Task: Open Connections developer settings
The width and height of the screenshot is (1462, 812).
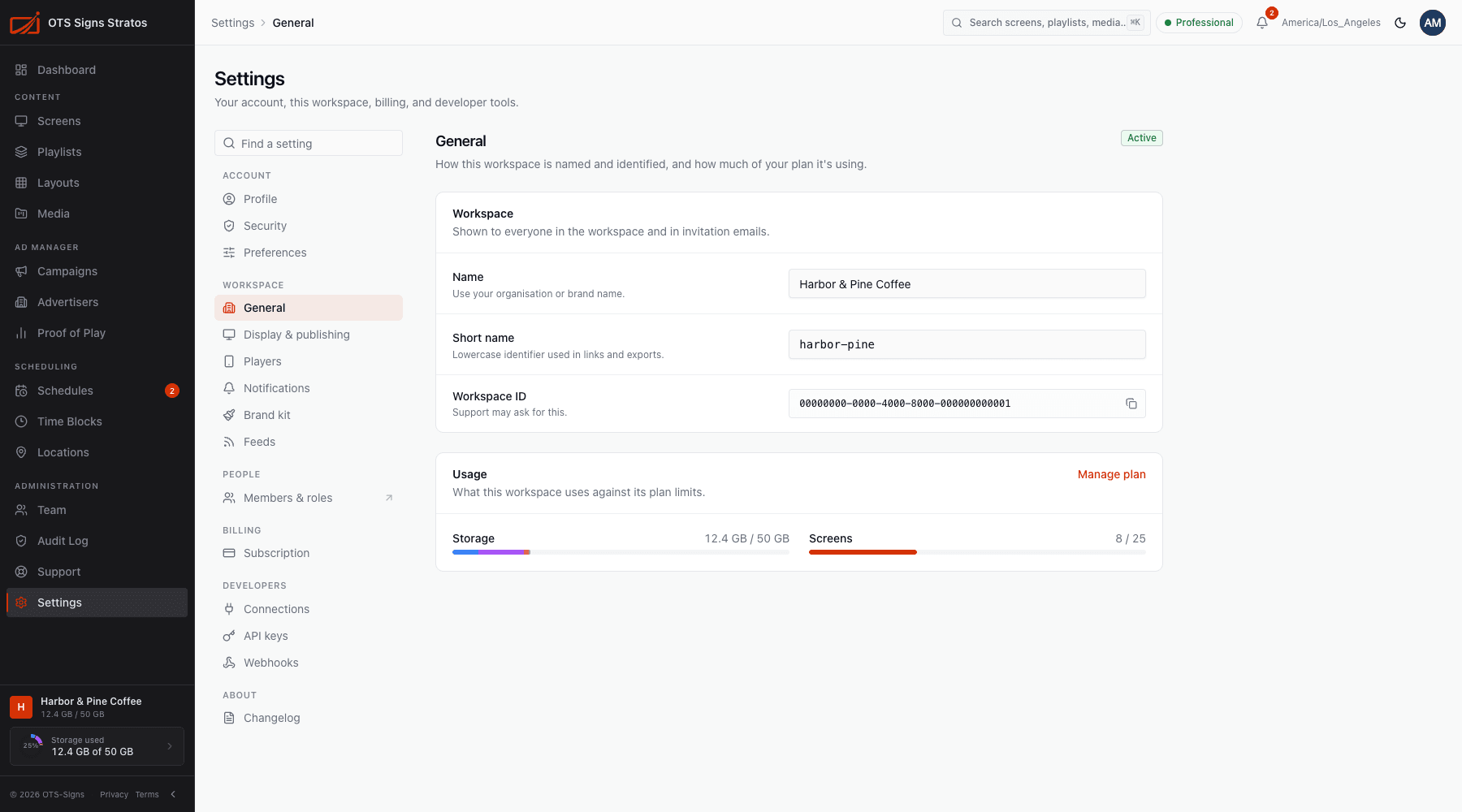Action: pyautogui.click(x=309, y=609)
